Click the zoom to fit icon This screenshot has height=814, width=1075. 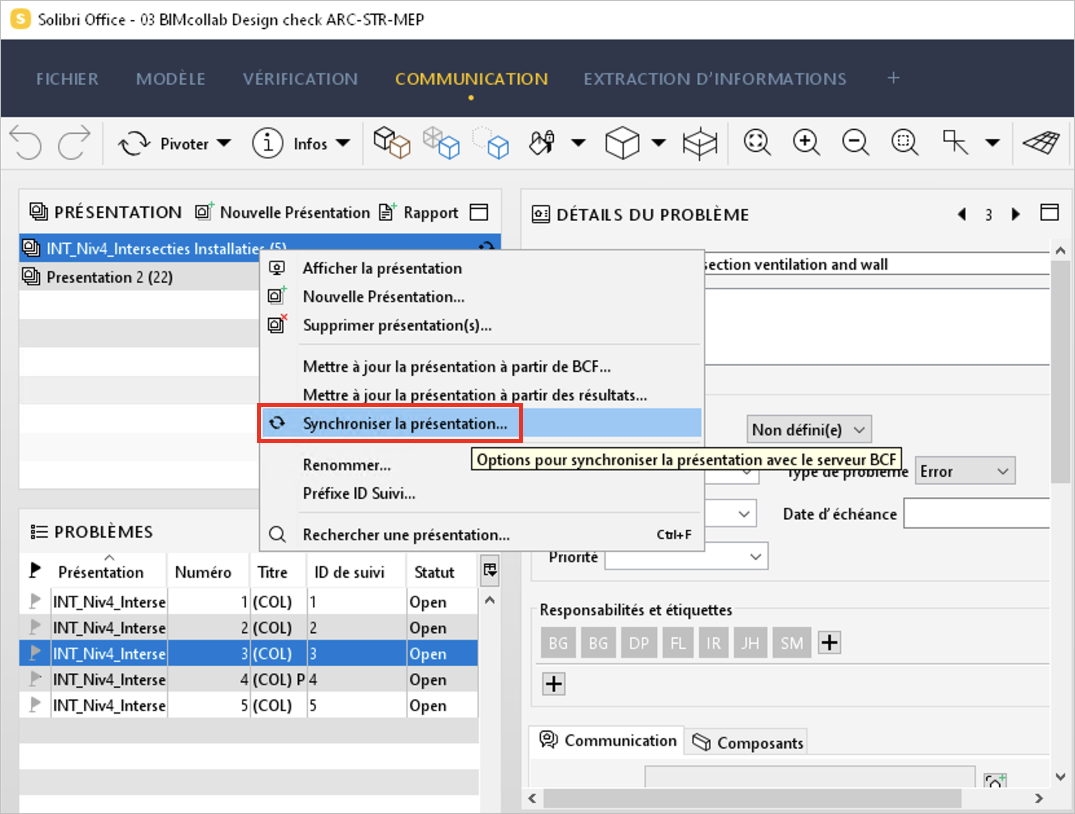coord(757,143)
